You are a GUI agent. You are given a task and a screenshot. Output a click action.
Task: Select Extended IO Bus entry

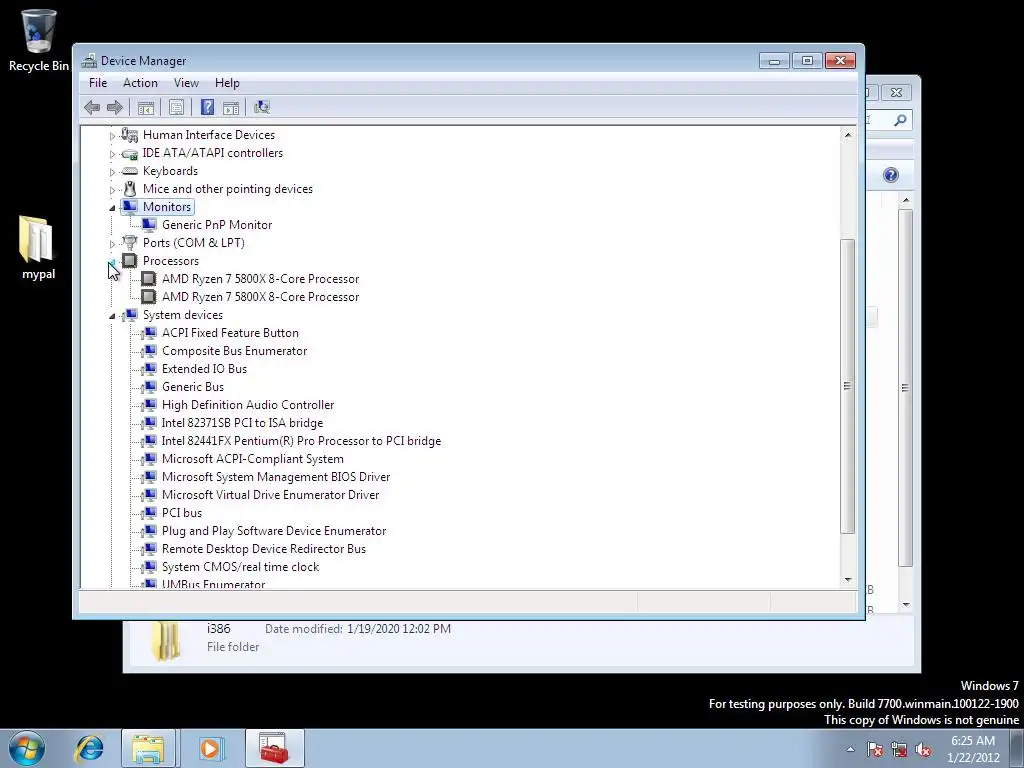click(204, 369)
